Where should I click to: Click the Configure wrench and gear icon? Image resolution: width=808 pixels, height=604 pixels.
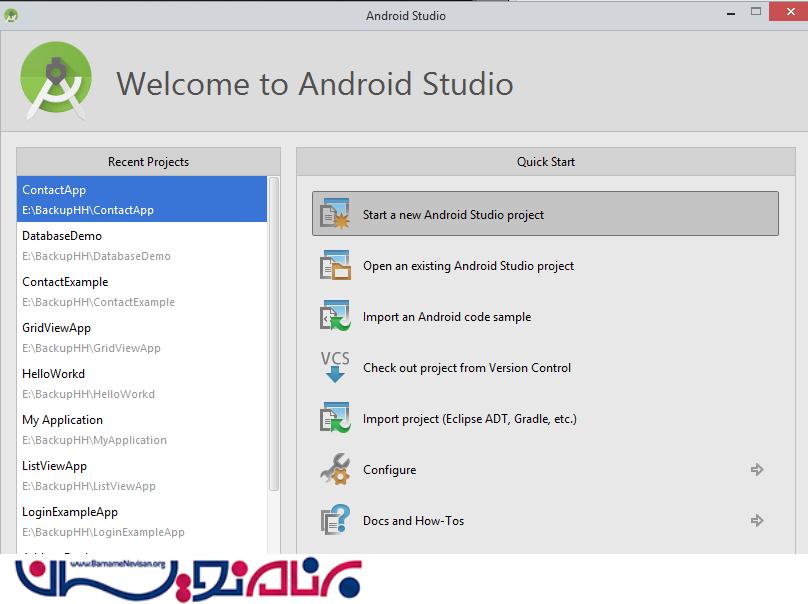click(x=334, y=470)
